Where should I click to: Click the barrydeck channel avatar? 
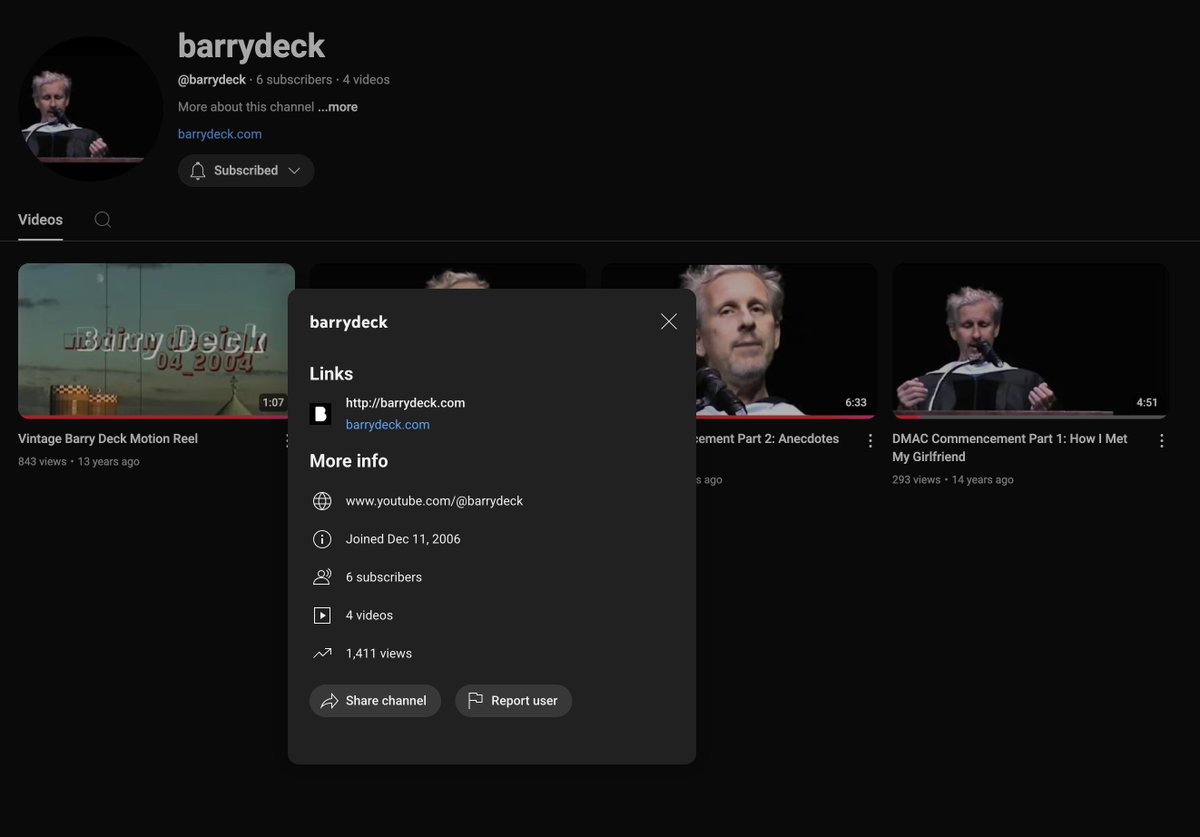90,109
